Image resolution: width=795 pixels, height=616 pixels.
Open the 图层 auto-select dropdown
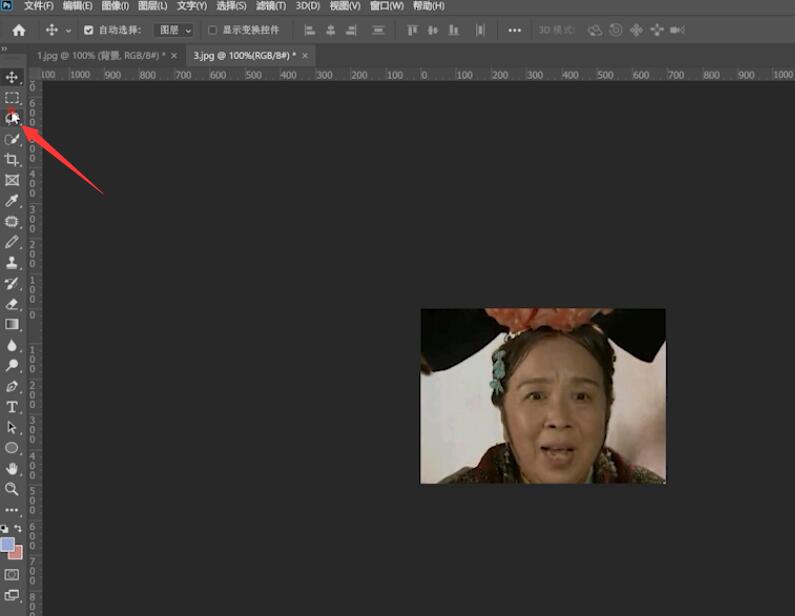(174, 30)
